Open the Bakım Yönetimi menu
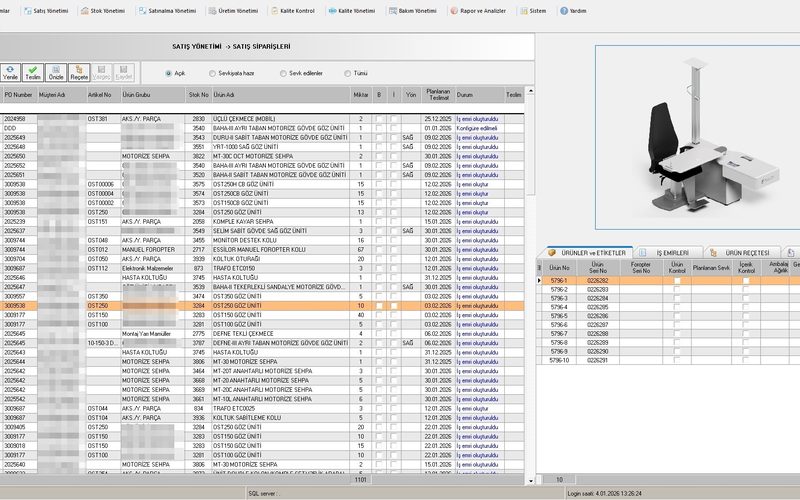This screenshot has width=800, height=500. 413,11
